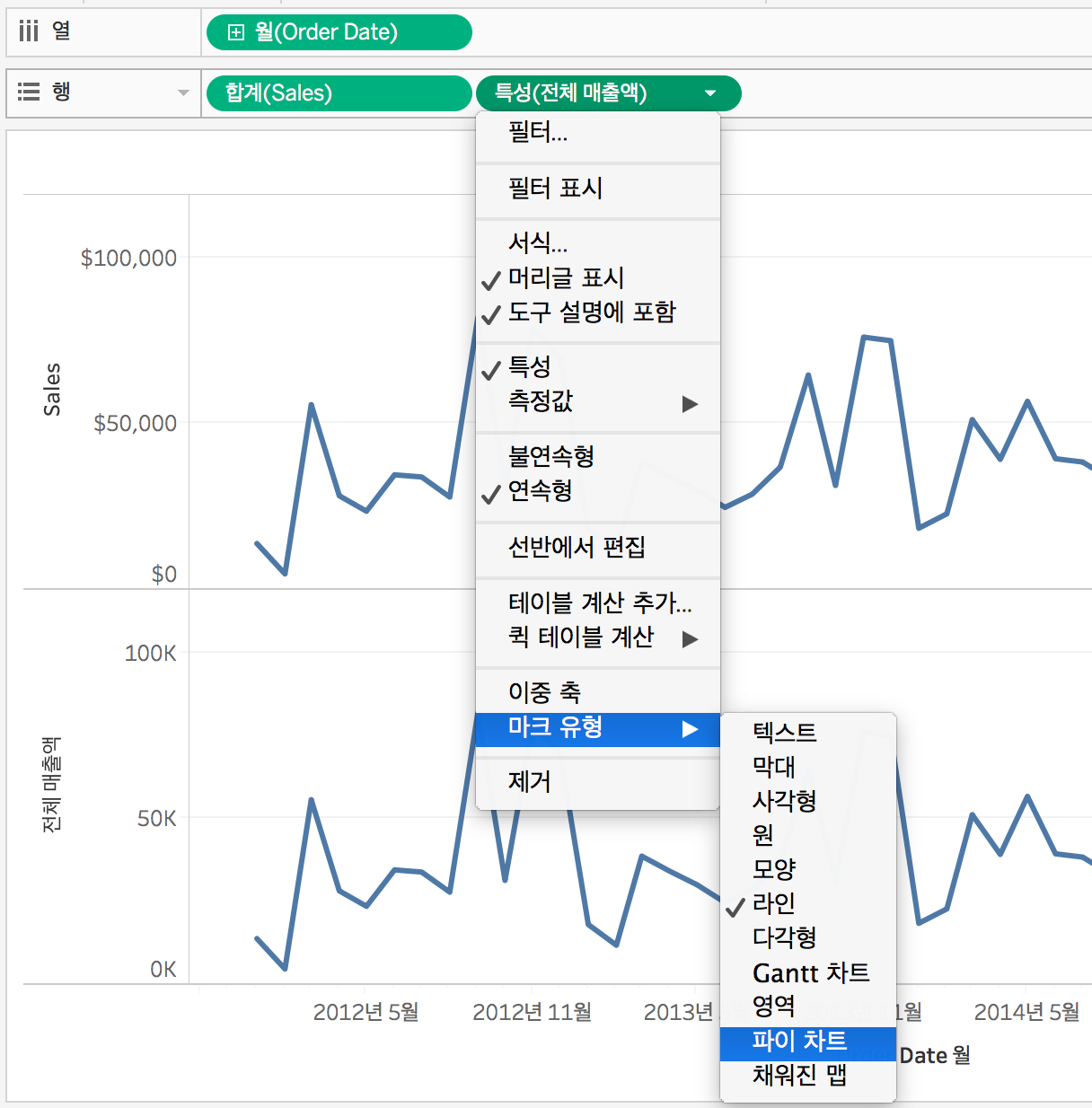This screenshot has width=1092, height=1108.
Task: Select the 합계(Sales) pill
Action: [339, 93]
